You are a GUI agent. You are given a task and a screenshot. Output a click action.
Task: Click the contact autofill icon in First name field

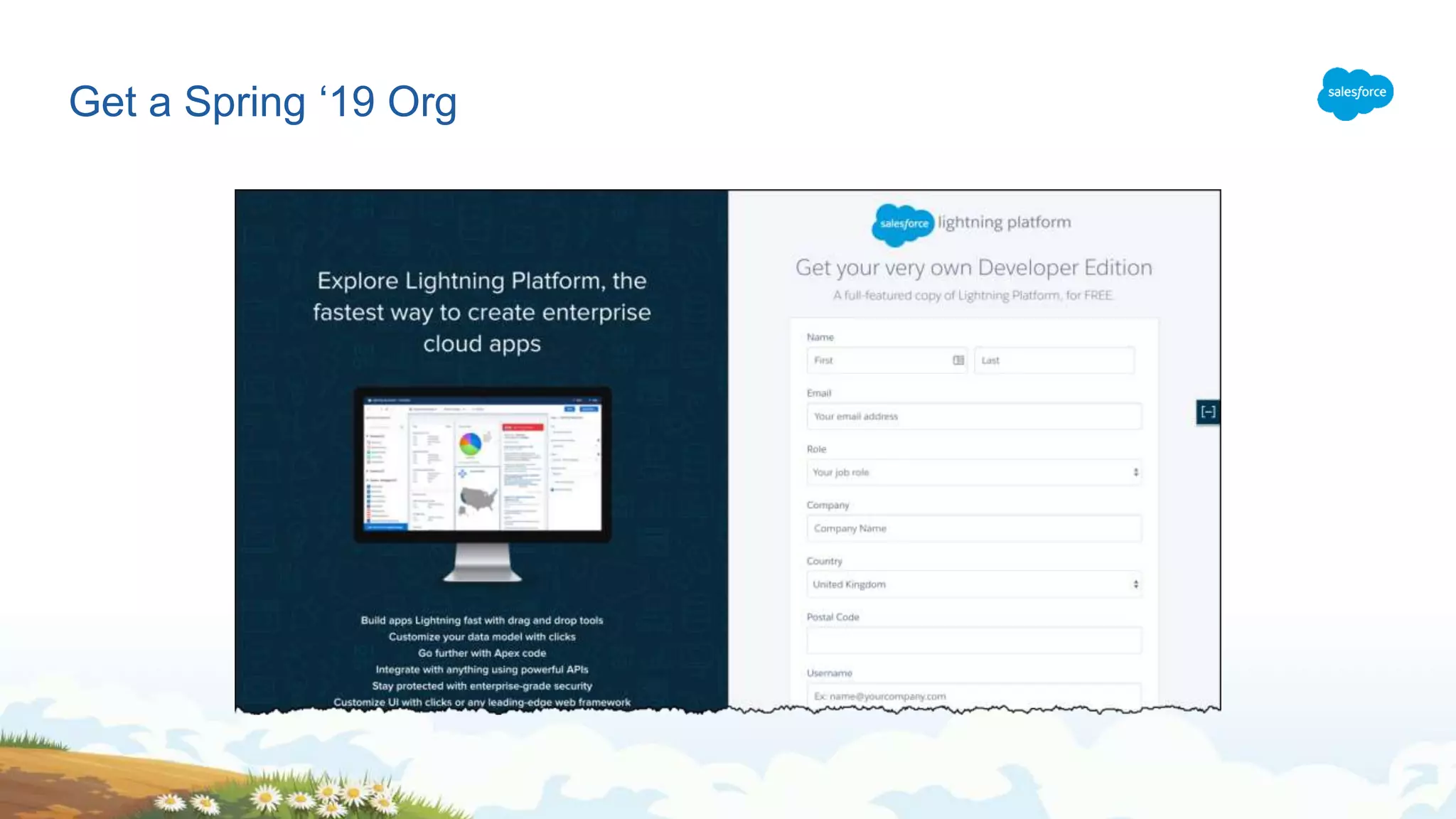click(x=958, y=360)
